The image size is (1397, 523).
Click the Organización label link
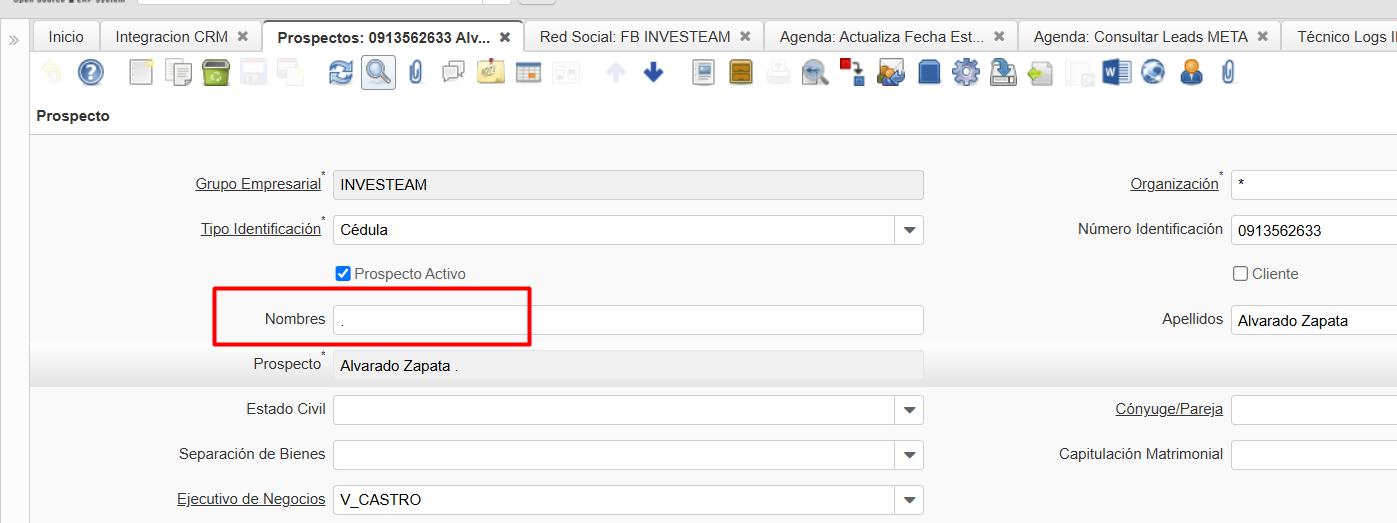point(1174,184)
